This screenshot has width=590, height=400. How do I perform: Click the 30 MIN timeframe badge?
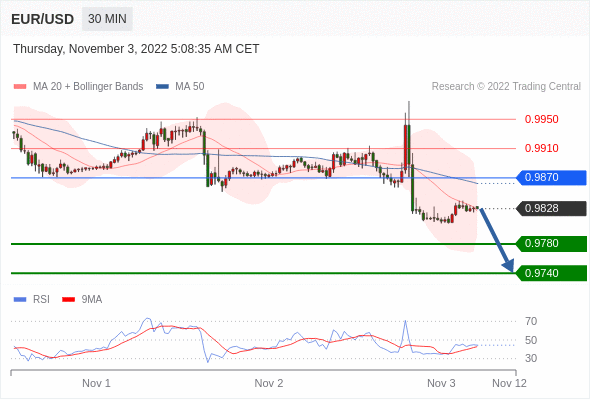click(x=107, y=19)
